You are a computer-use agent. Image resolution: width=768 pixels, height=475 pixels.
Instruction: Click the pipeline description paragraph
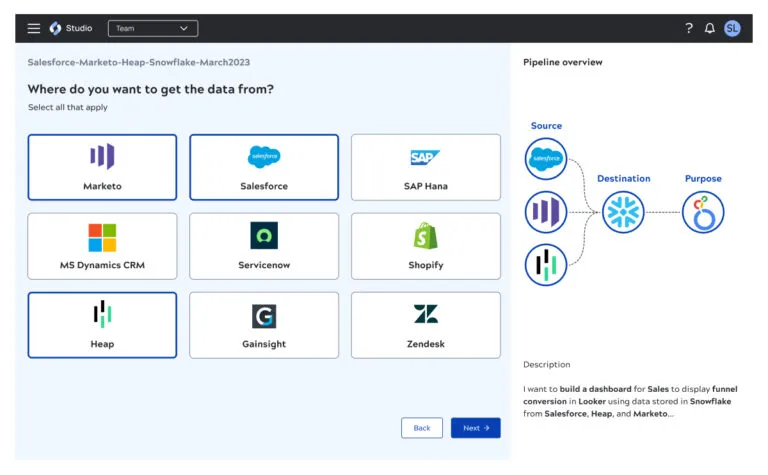coord(630,401)
